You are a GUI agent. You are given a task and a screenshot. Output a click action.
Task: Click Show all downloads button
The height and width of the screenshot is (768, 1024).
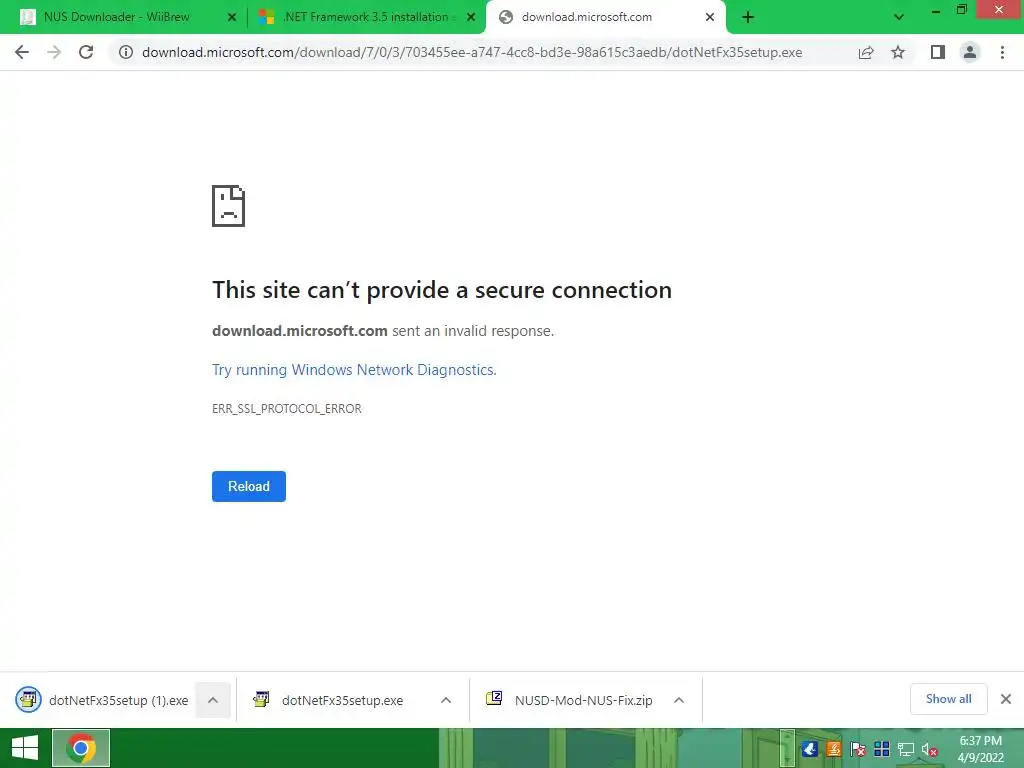[948, 699]
